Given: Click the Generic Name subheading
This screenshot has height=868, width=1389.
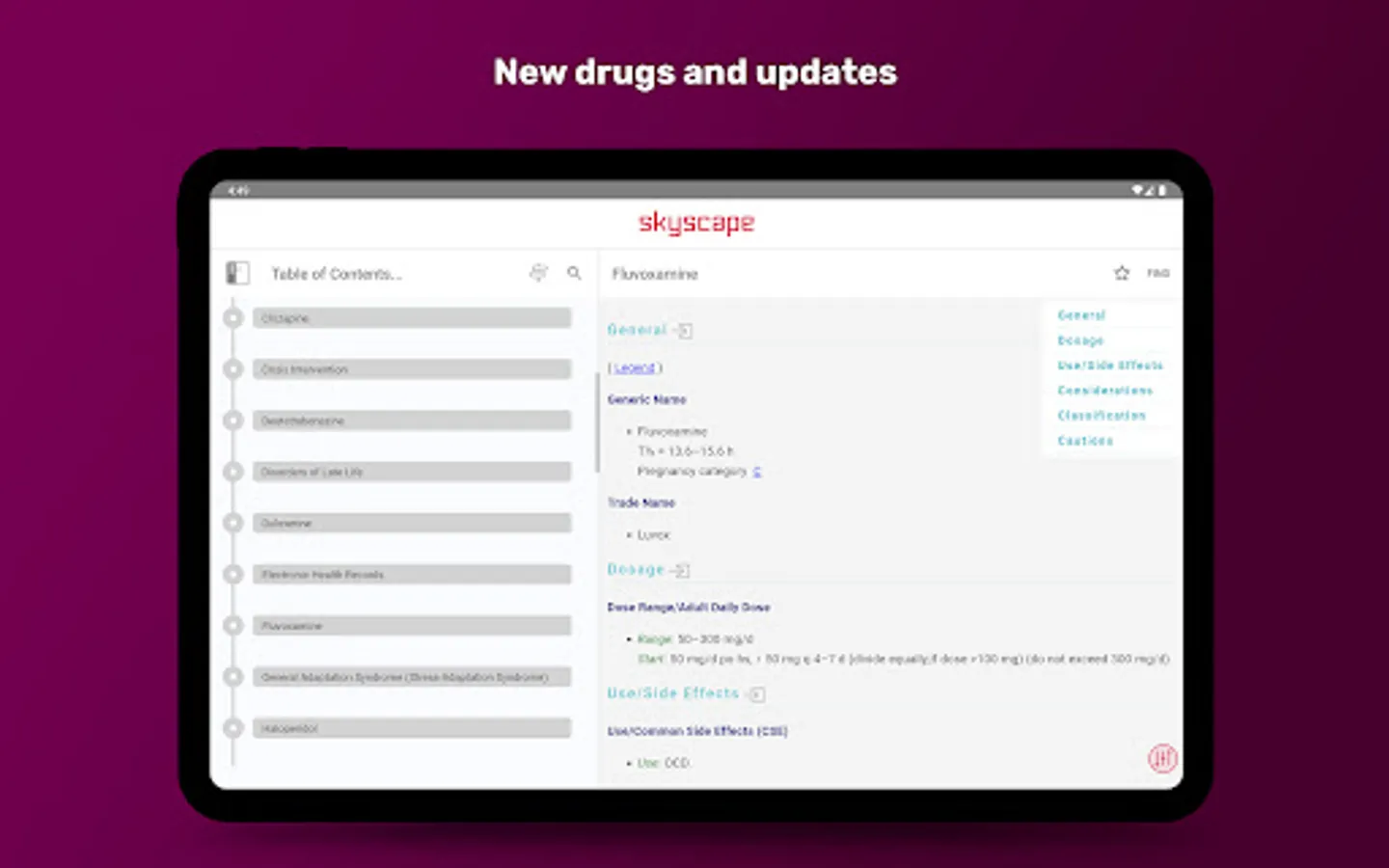Looking at the screenshot, I should click(647, 399).
